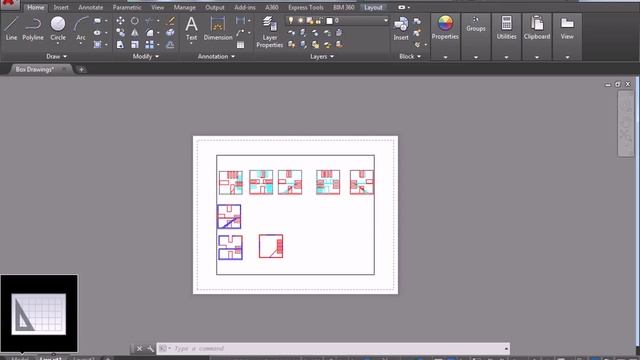640x360 pixels.
Task: Click the Rectangle icon in Draw panel
Action: (97, 21)
